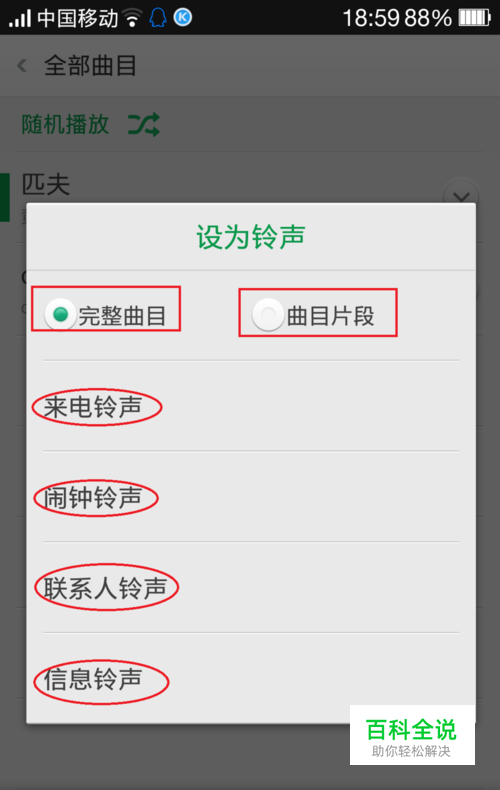Image resolution: width=500 pixels, height=790 pixels.
Task: Tap the shuffle icon next to 随机播放
Action: [144, 124]
